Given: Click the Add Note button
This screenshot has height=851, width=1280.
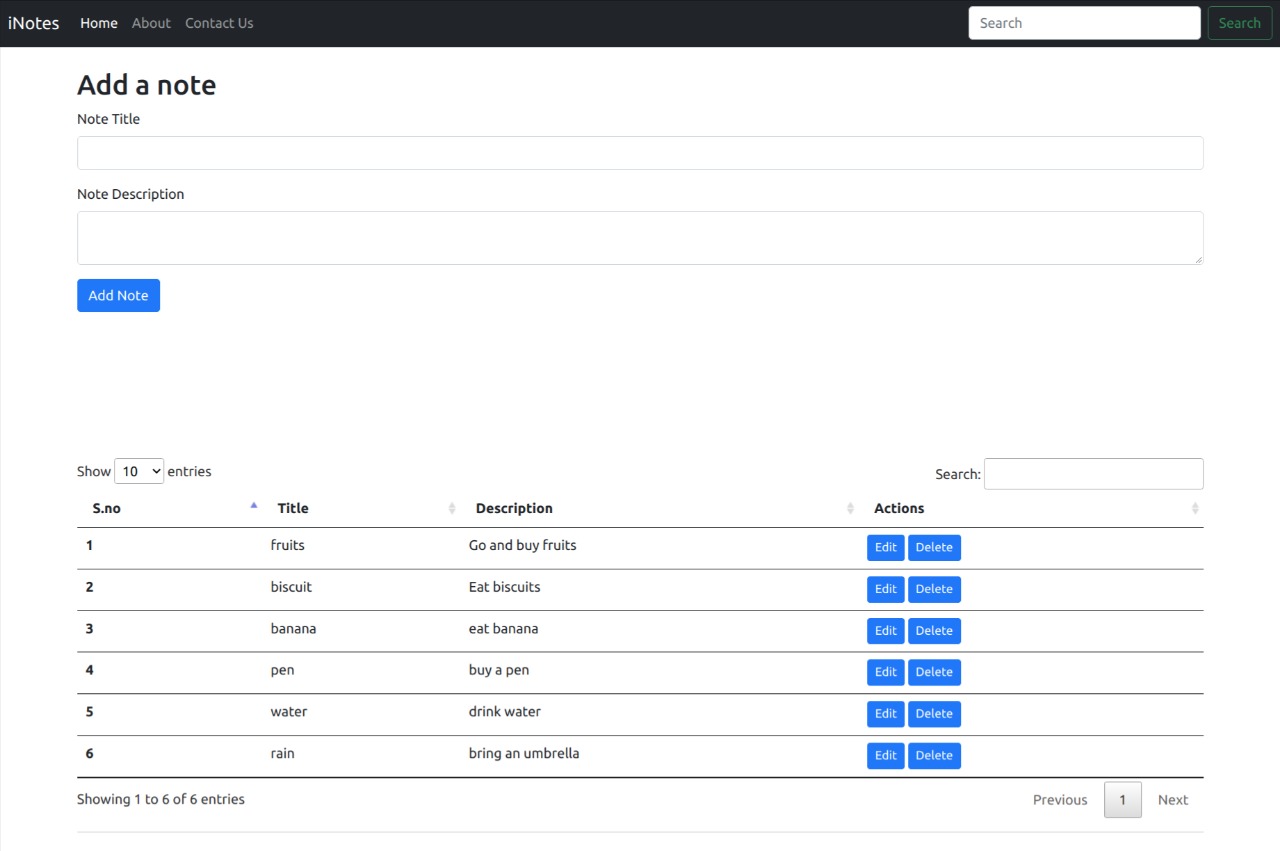Looking at the screenshot, I should (118, 295).
